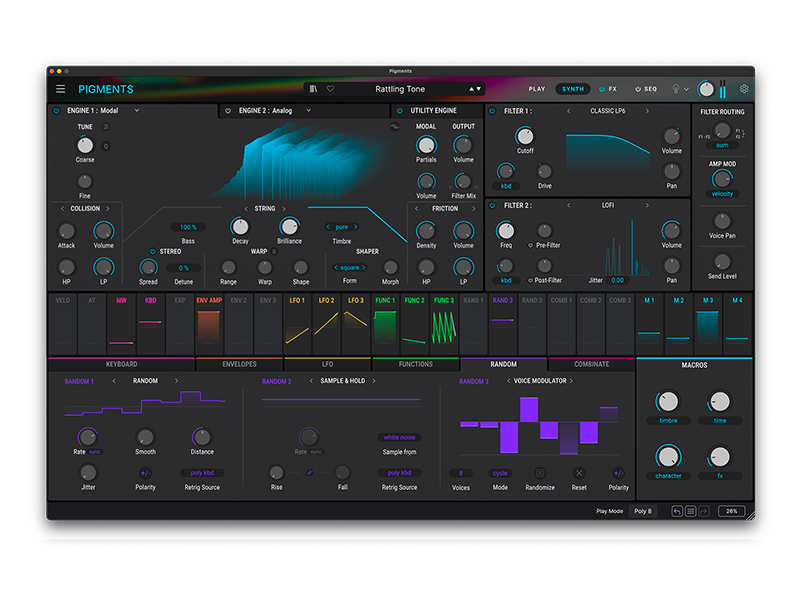Toggle SEQ power button in top bar
The height and width of the screenshot is (600, 800).
(x=637, y=89)
